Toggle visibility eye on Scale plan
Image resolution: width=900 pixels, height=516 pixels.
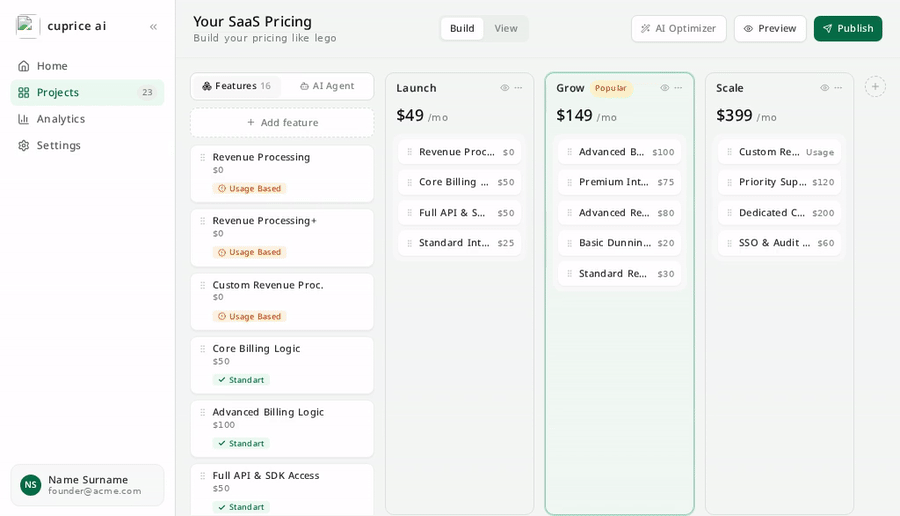click(x=824, y=88)
